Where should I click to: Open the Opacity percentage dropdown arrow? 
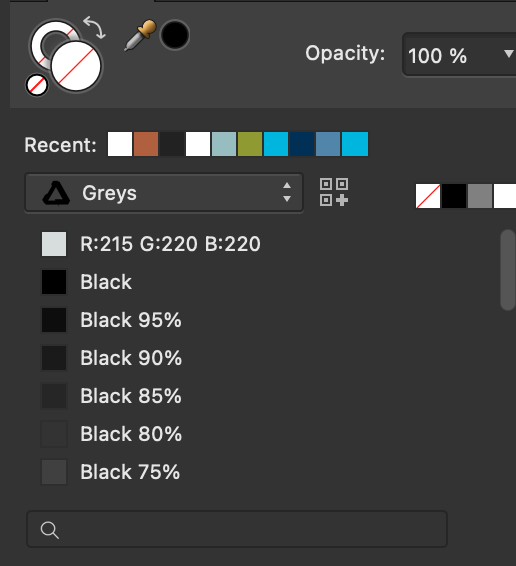[509, 54]
